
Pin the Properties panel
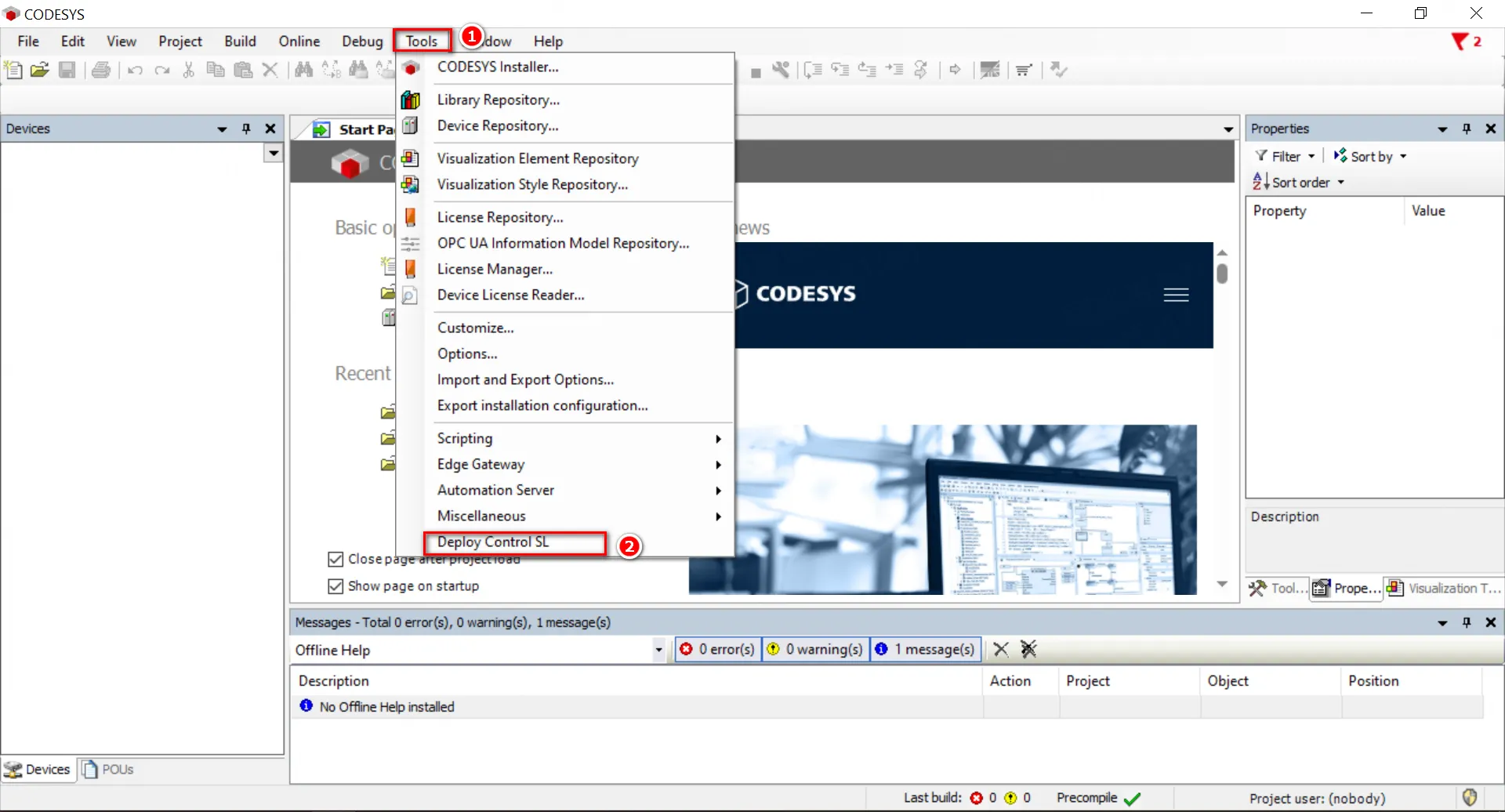1467,129
